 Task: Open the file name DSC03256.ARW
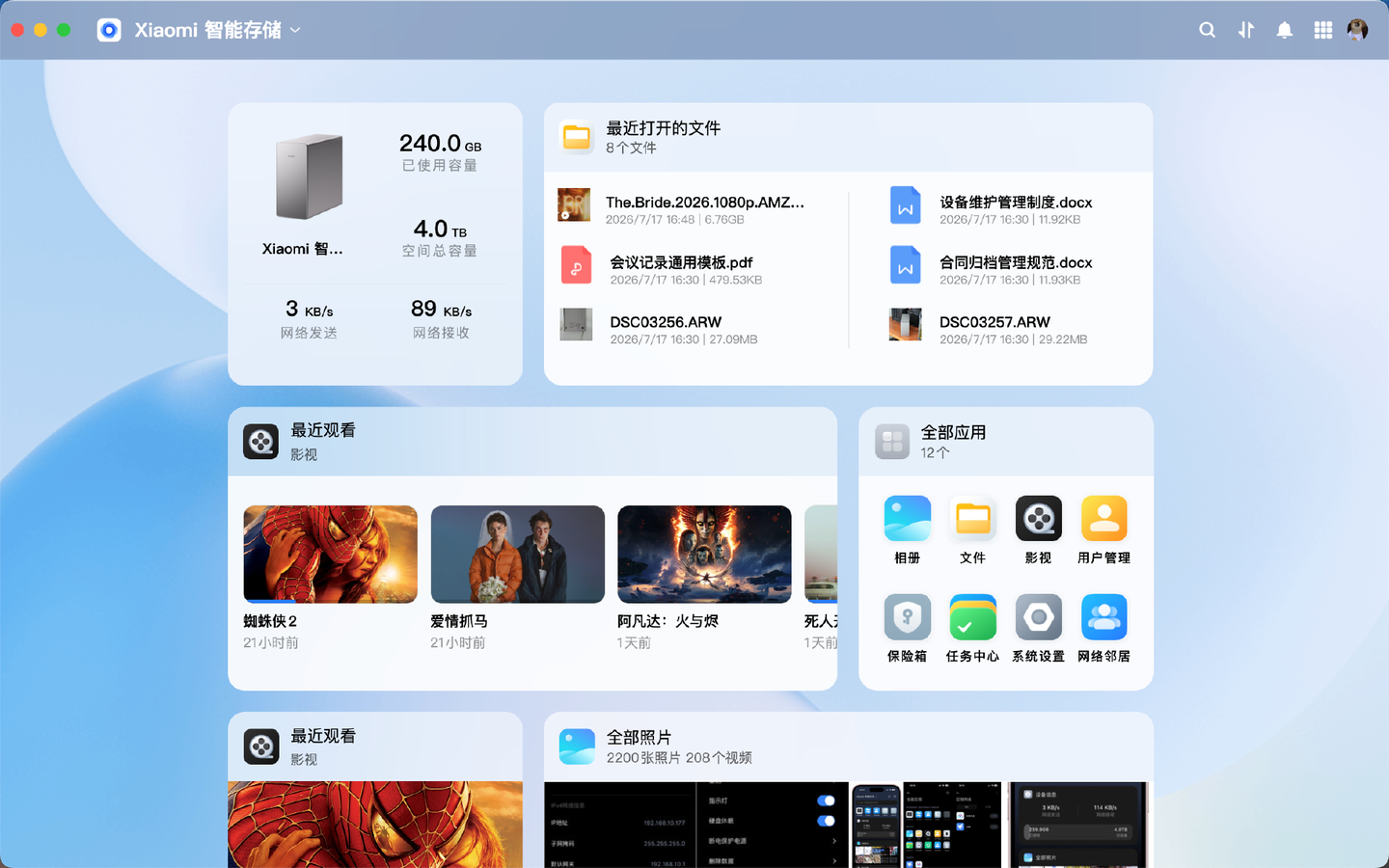(666, 322)
